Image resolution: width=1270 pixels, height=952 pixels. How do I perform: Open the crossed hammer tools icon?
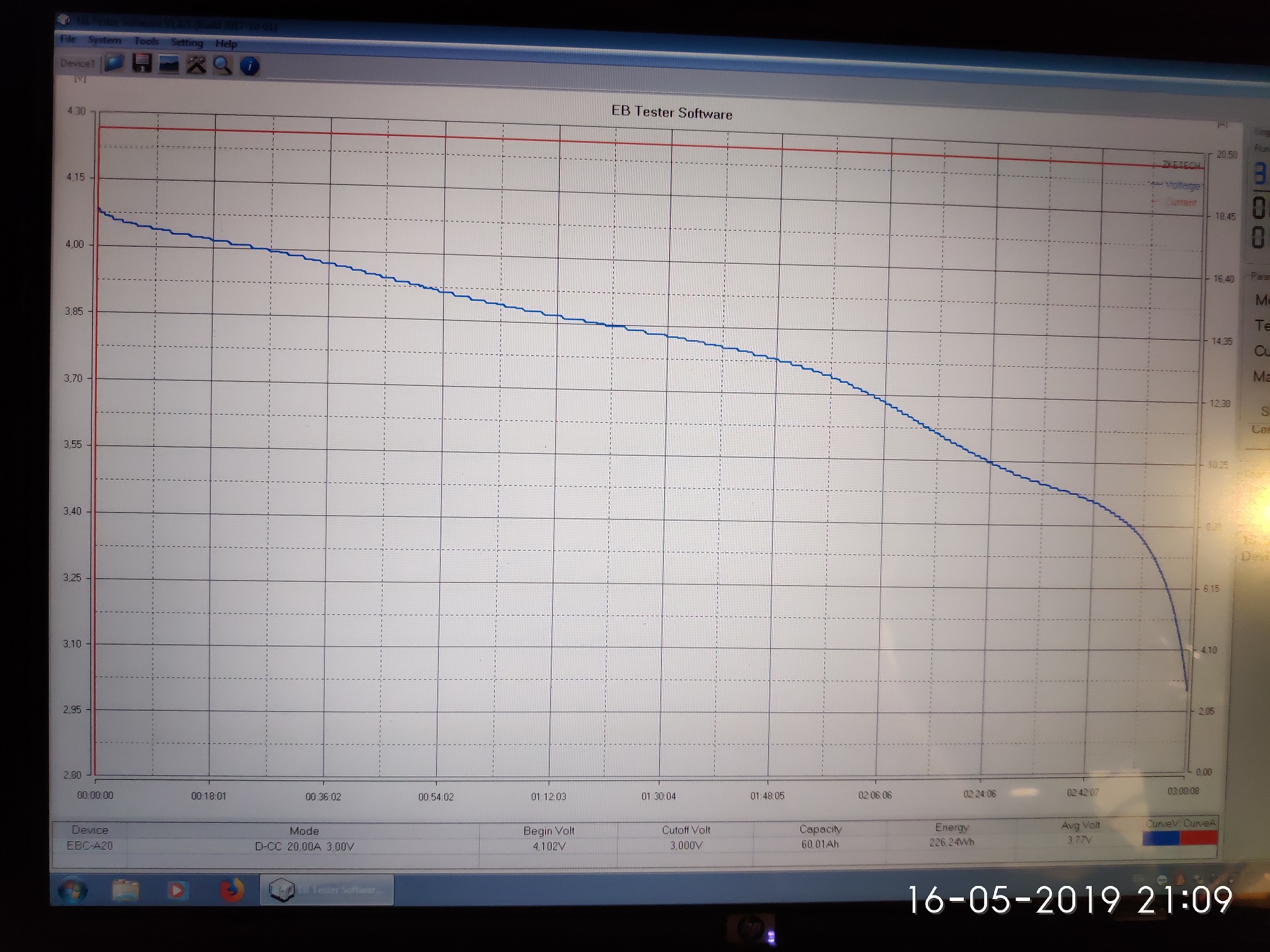pyautogui.click(x=196, y=65)
